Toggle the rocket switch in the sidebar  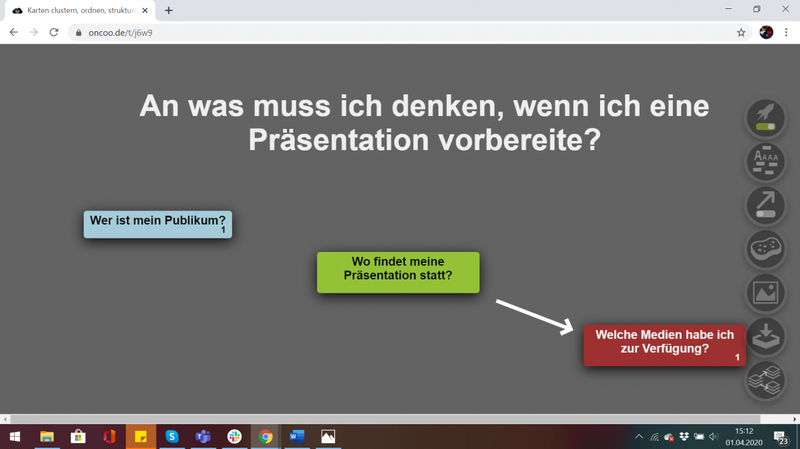[765, 118]
